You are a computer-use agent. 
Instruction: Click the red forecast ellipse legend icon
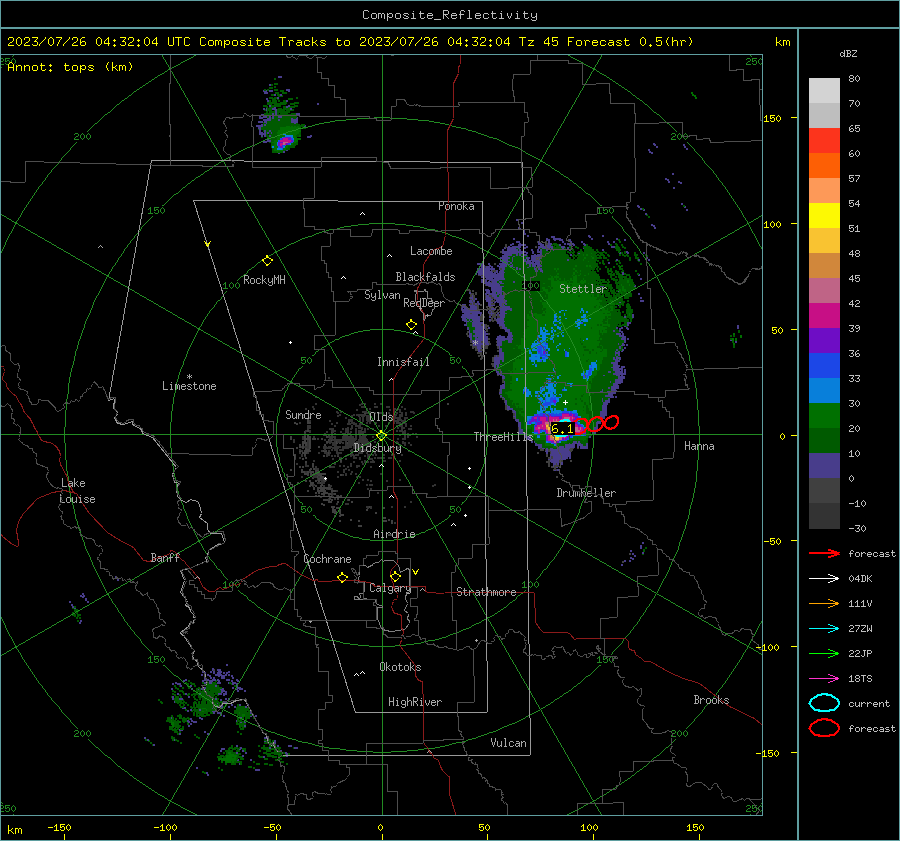click(x=824, y=728)
